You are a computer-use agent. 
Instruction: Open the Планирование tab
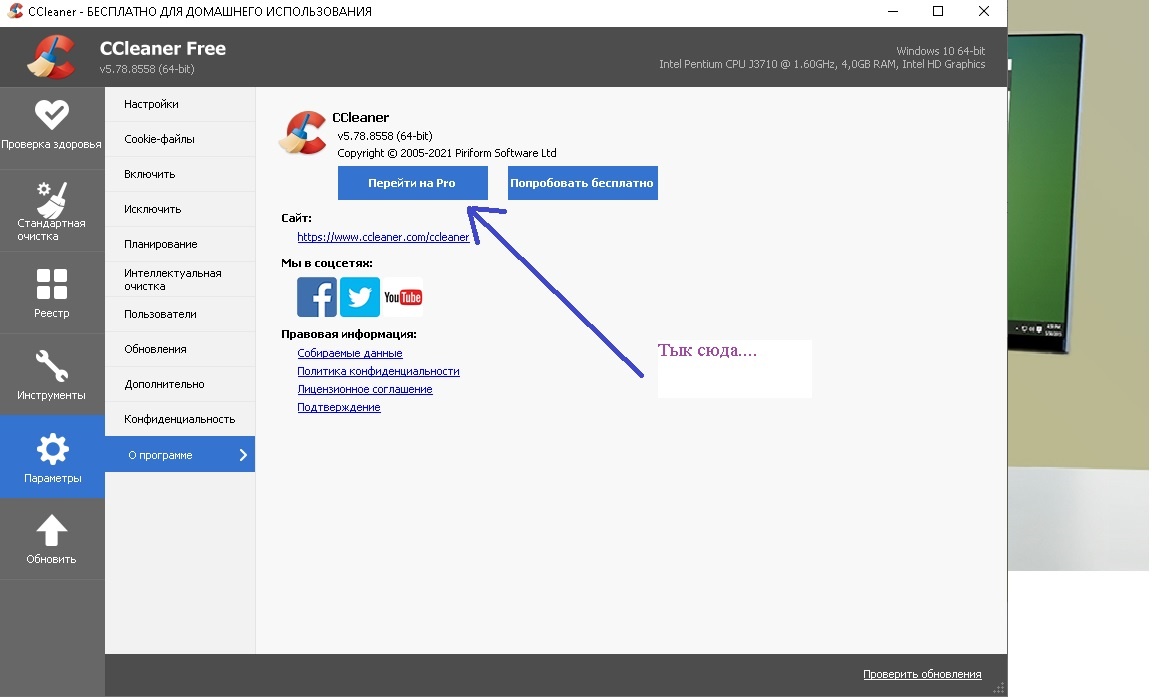pos(180,244)
